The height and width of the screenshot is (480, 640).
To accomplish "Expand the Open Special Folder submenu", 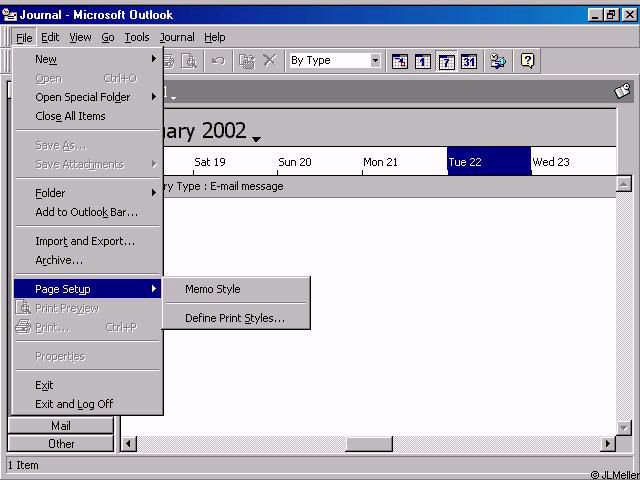I will [87, 97].
